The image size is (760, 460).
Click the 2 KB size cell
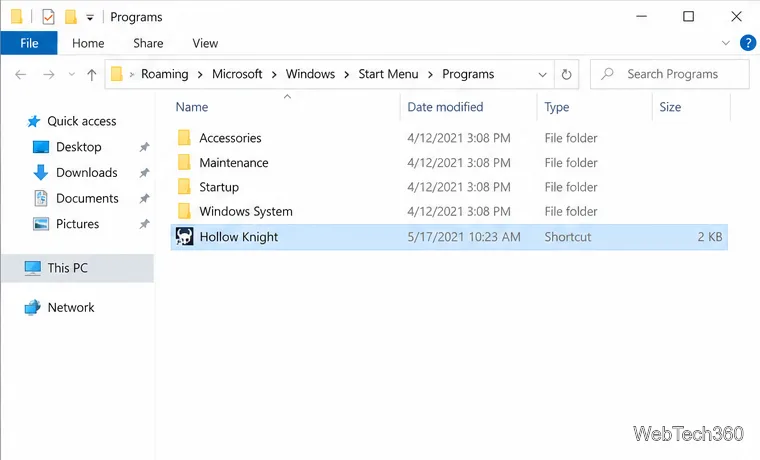click(x=710, y=237)
